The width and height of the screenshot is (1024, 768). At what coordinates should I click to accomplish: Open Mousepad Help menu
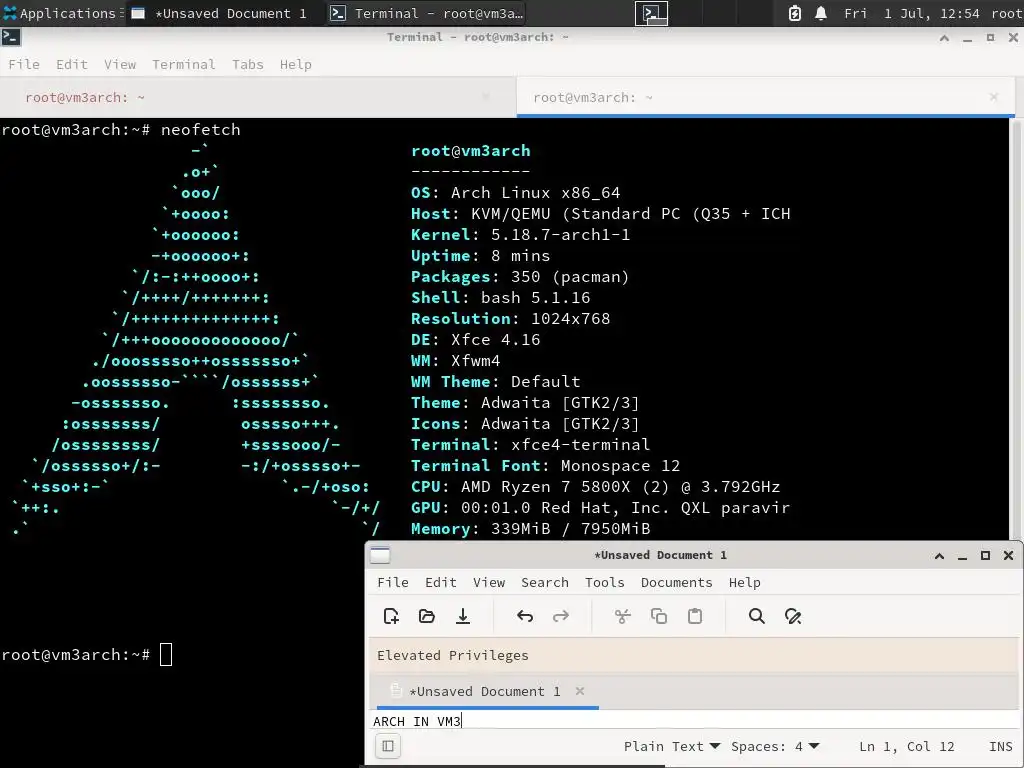coord(744,582)
